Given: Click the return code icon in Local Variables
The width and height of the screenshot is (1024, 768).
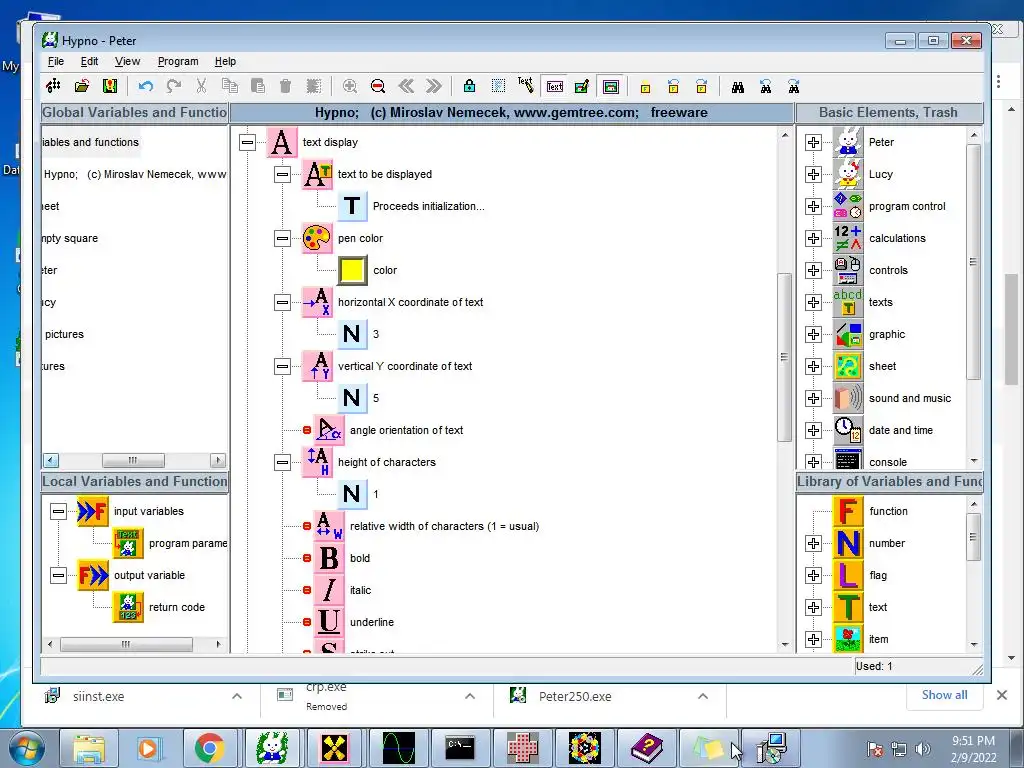Looking at the screenshot, I should point(128,607).
